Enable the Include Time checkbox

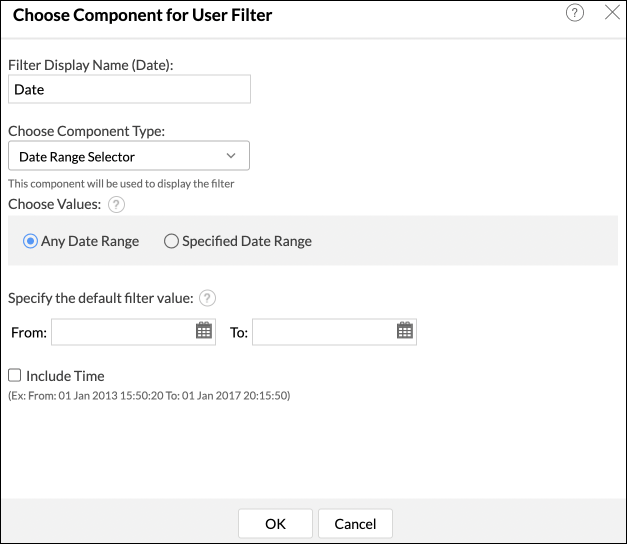[x=15, y=376]
